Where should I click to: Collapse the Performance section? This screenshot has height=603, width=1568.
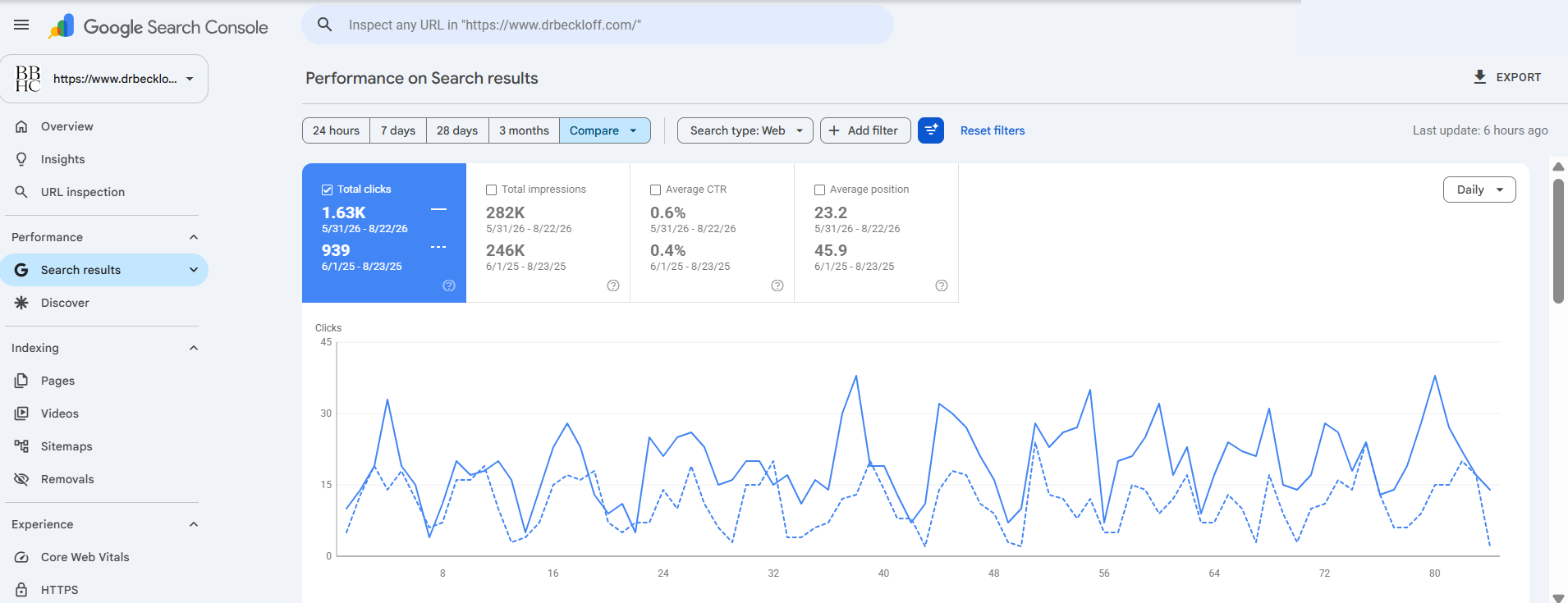click(194, 237)
